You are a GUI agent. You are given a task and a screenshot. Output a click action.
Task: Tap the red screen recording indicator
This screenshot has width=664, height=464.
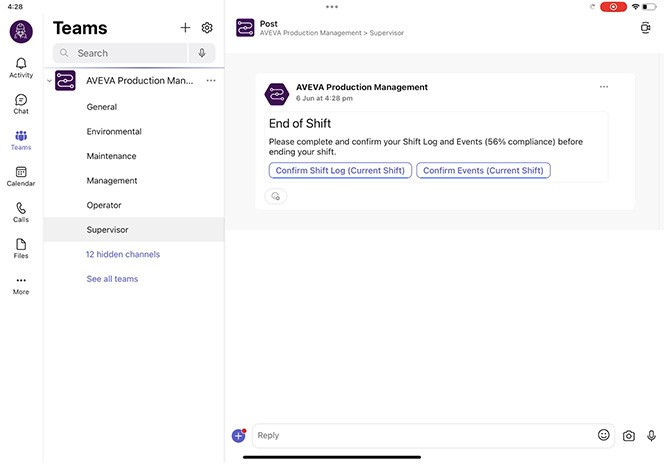point(613,7)
